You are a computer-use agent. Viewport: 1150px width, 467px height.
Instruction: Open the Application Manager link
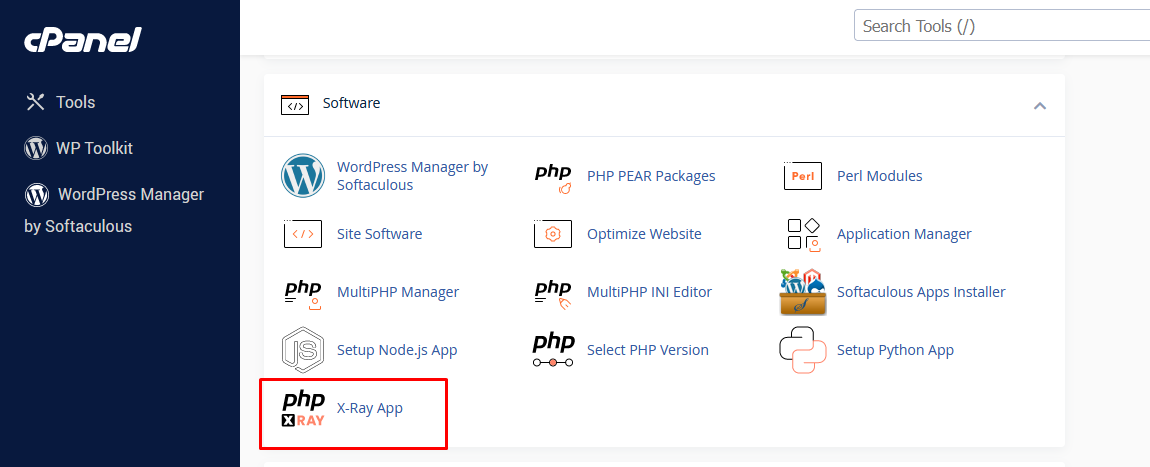(904, 234)
